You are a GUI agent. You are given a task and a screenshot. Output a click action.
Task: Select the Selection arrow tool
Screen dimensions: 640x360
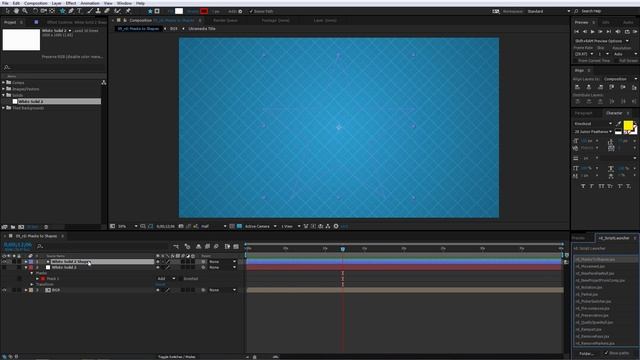[x=7, y=11]
